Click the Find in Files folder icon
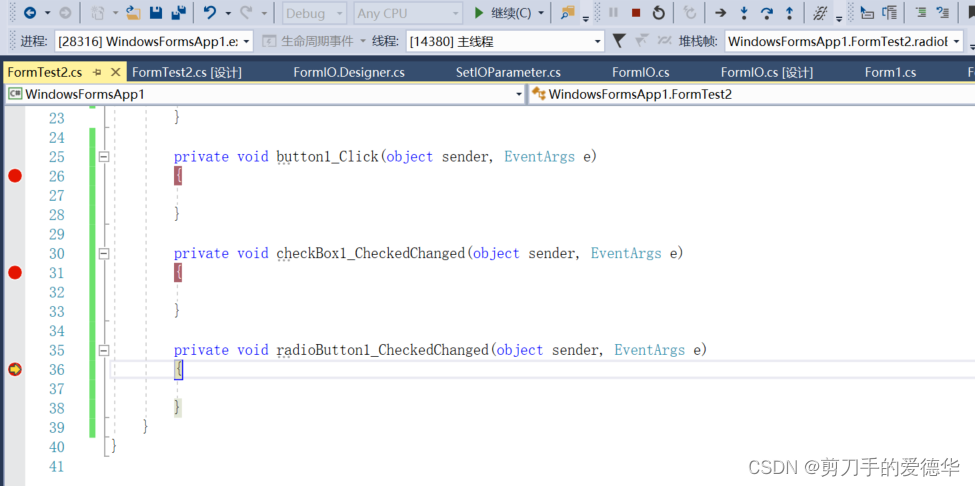 click(567, 12)
